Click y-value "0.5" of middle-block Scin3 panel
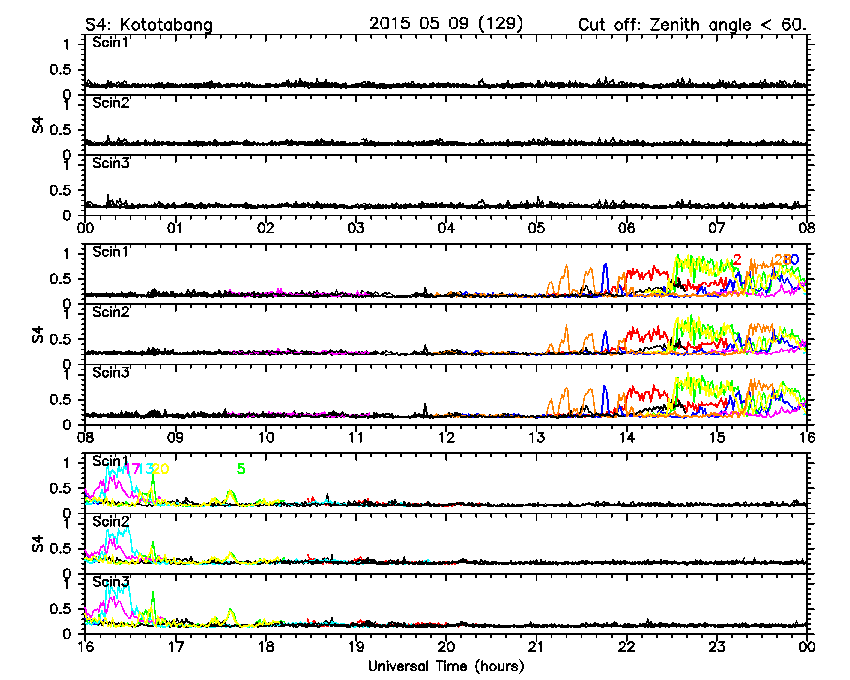Viewport: 850px width, 680px height. 60,400
